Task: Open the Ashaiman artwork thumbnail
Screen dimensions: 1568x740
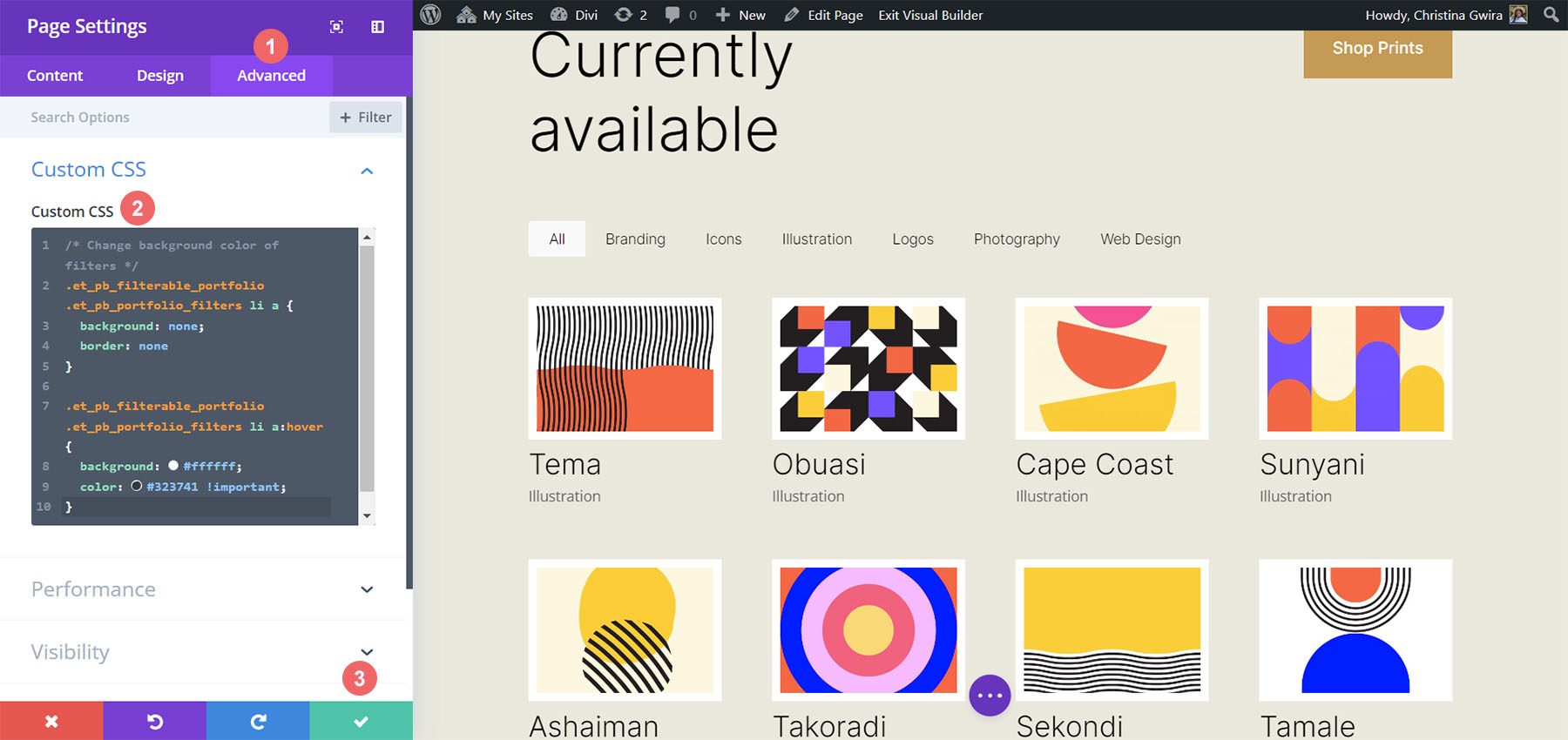Action: point(625,630)
